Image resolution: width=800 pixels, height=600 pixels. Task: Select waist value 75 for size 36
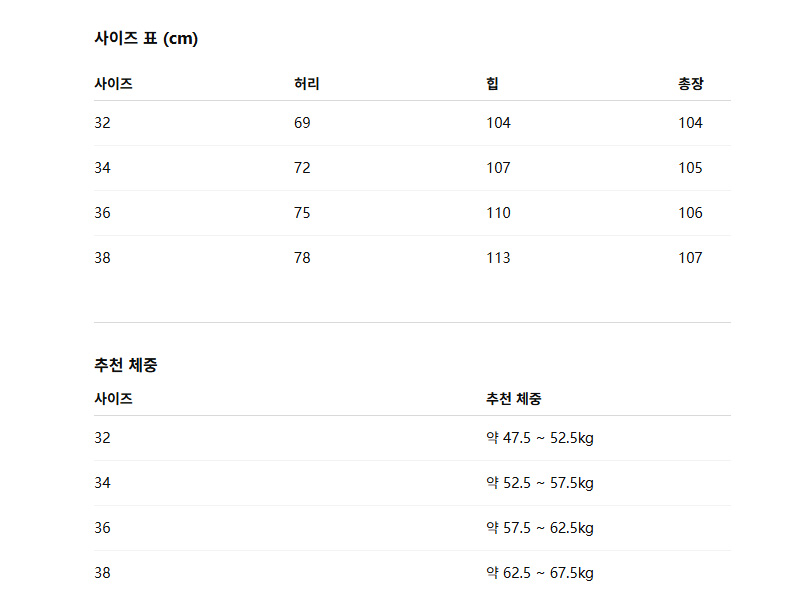302,213
